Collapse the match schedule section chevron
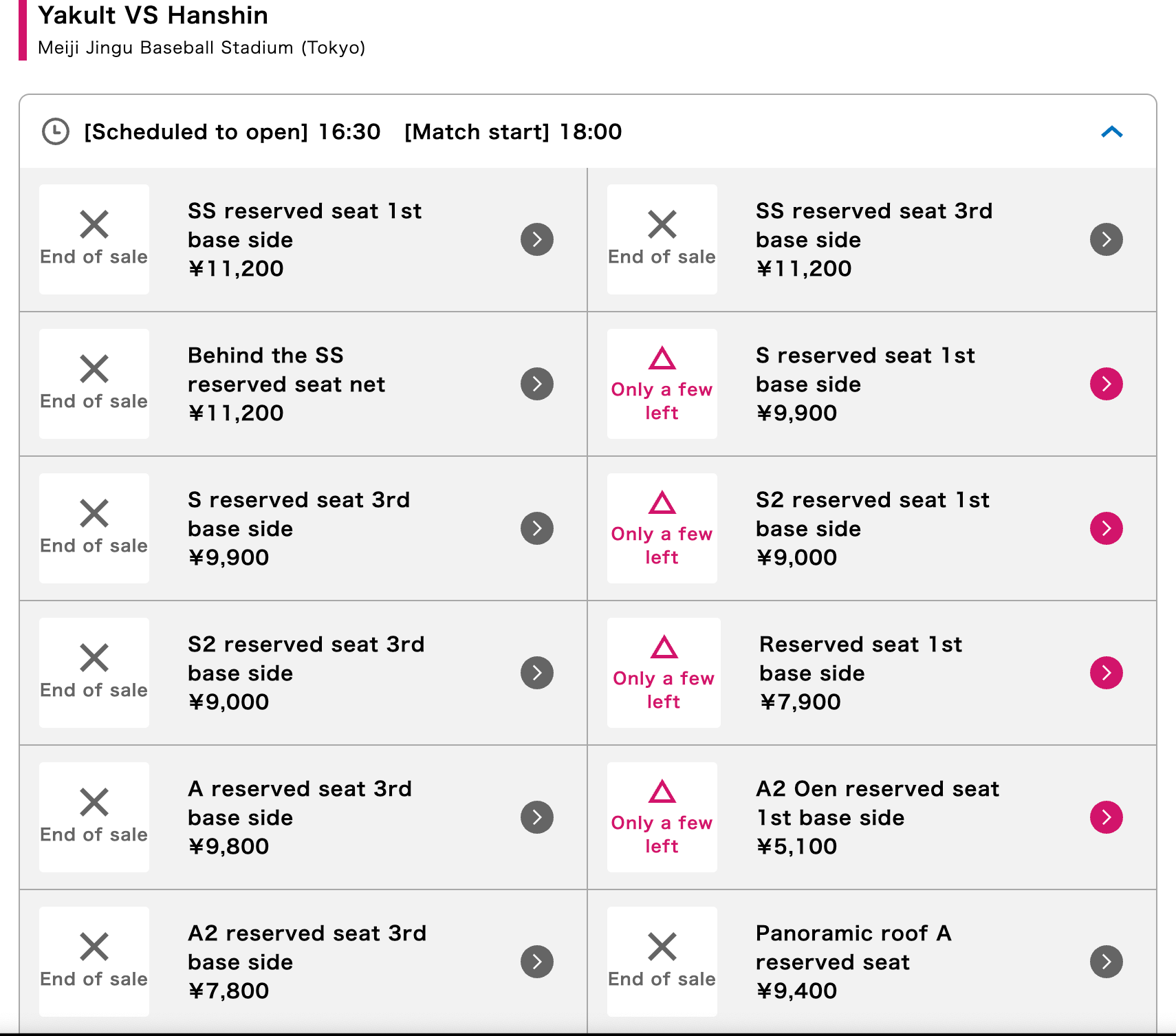Screen dimensions: 1176x1036 (1111, 131)
